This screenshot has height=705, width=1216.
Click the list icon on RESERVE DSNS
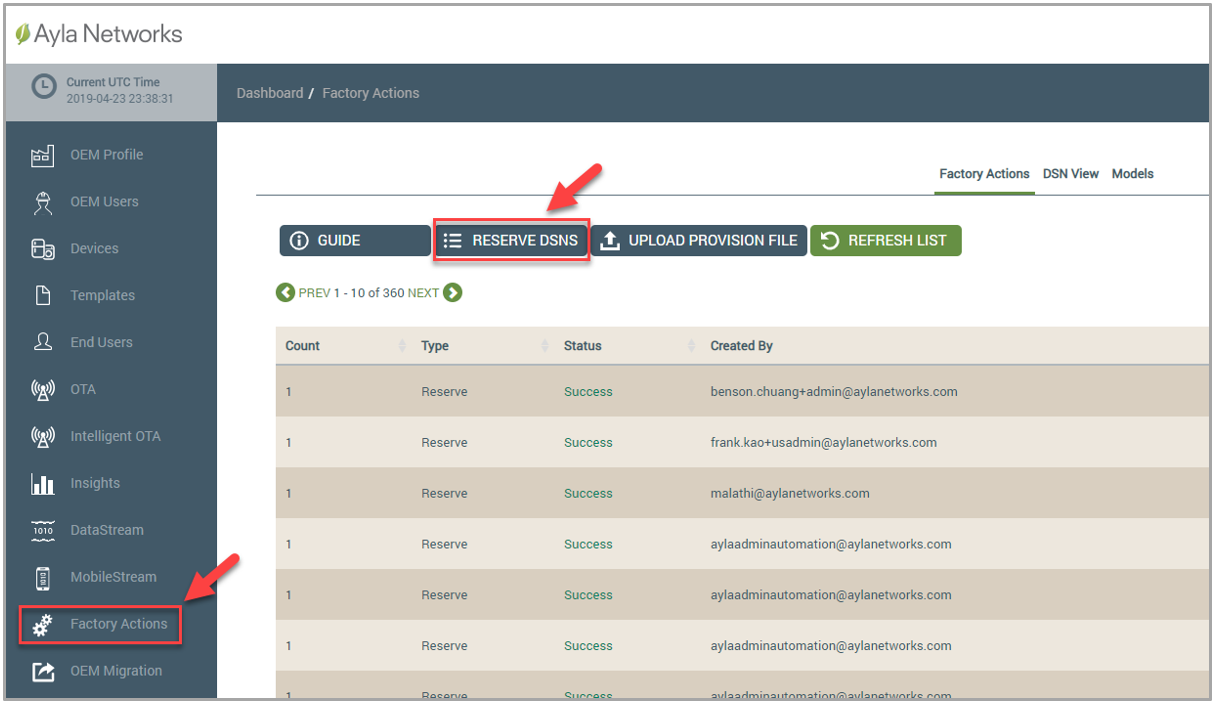pyautogui.click(x=452, y=241)
